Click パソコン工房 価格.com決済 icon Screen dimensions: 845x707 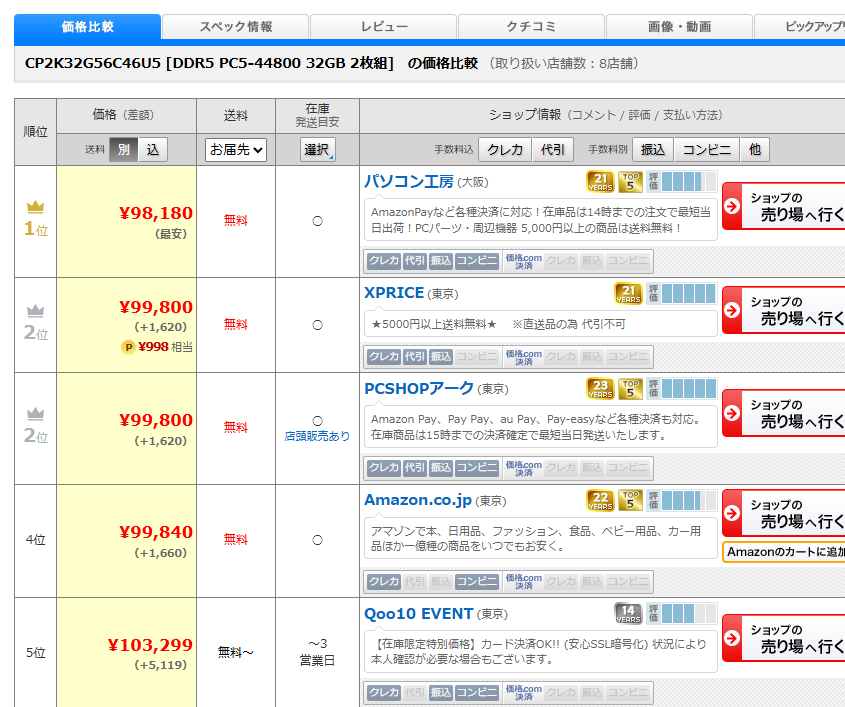click(x=523, y=261)
